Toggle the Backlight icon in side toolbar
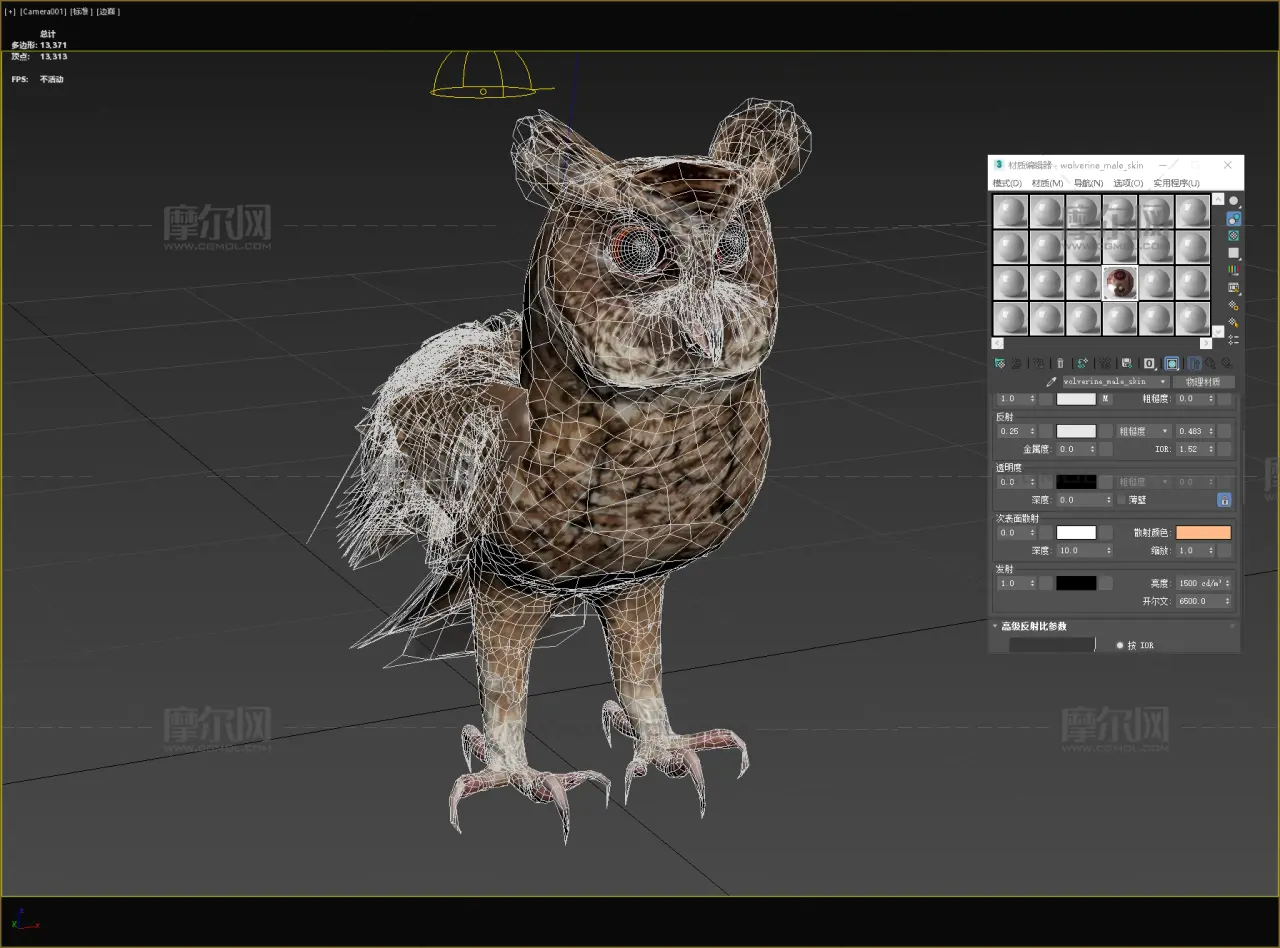The height and width of the screenshot is (948, 1280). coord(1234,218)
